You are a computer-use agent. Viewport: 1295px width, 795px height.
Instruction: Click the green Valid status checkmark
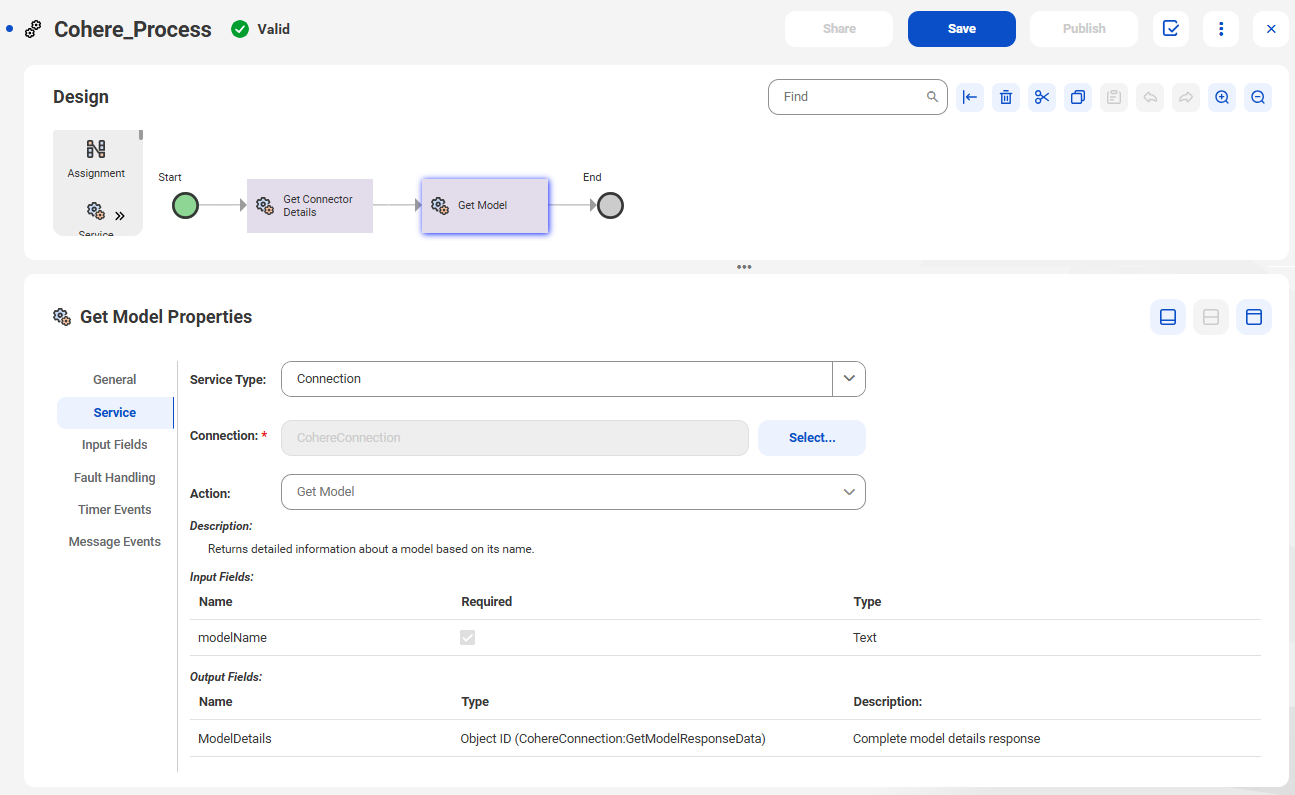[240, 29]
